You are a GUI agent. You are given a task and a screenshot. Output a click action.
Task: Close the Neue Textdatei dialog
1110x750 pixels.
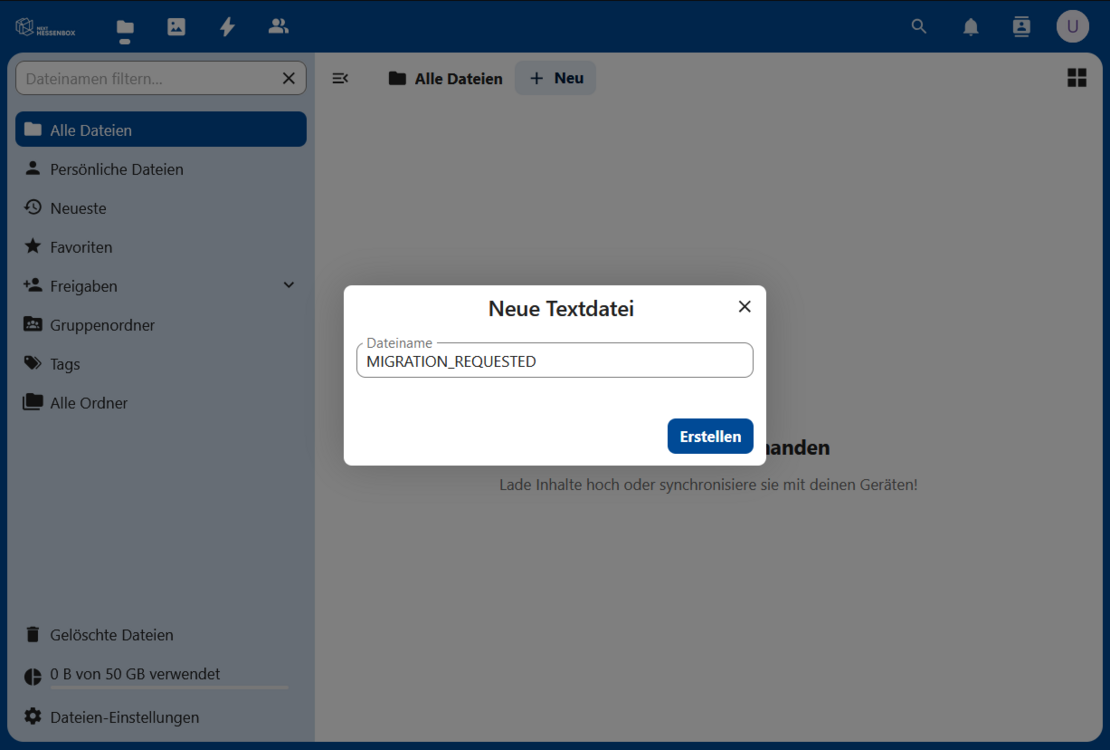coord(744,307)
